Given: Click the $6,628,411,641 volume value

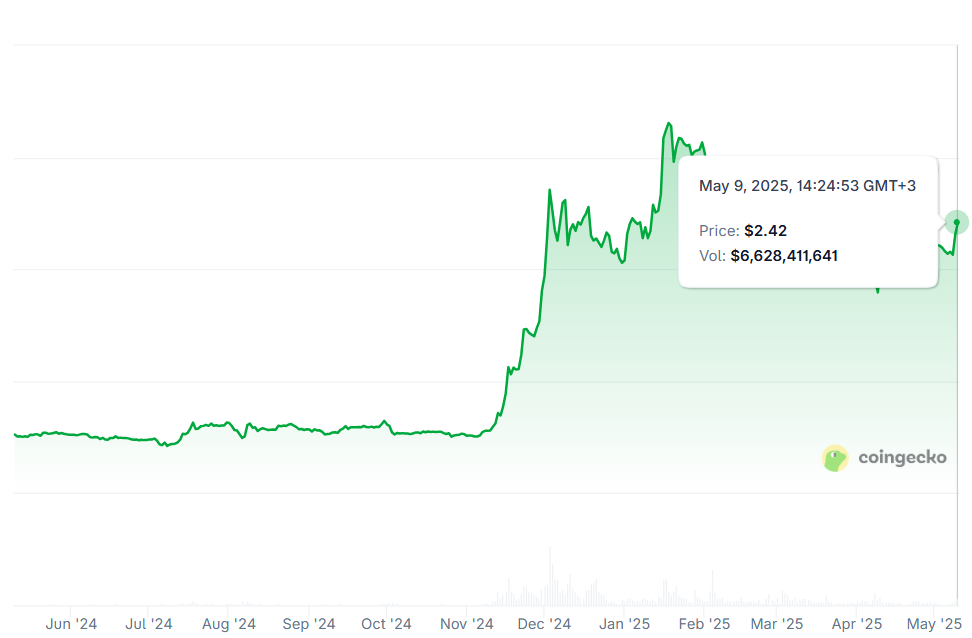Looking at the screenshot, I should 784,256.
